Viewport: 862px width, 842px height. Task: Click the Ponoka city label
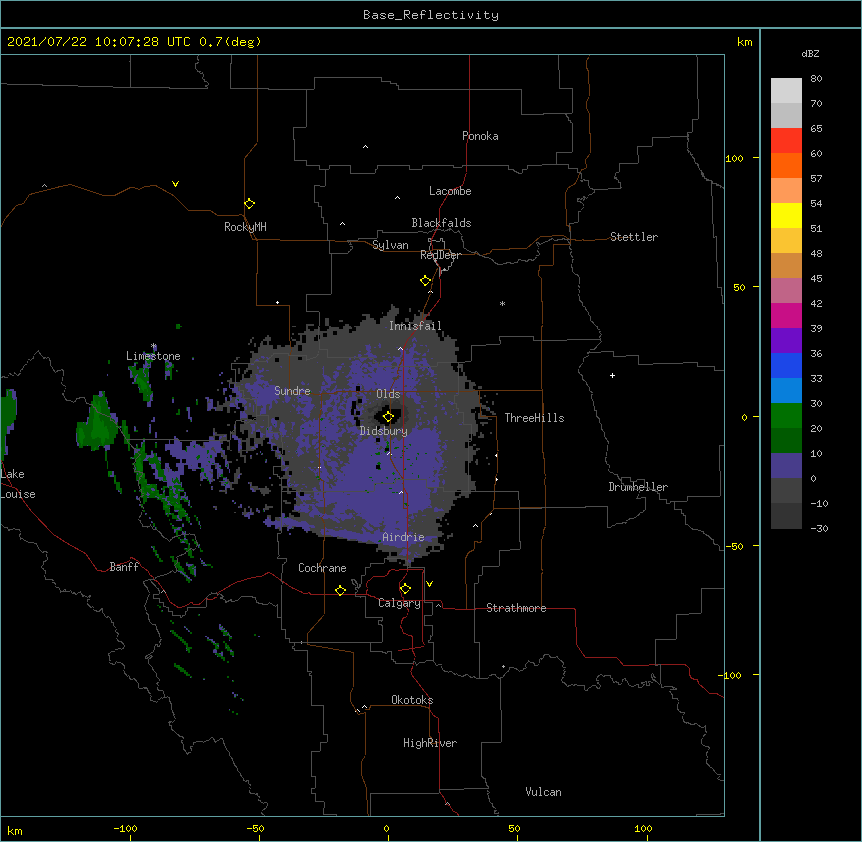(x=480, y=136)
